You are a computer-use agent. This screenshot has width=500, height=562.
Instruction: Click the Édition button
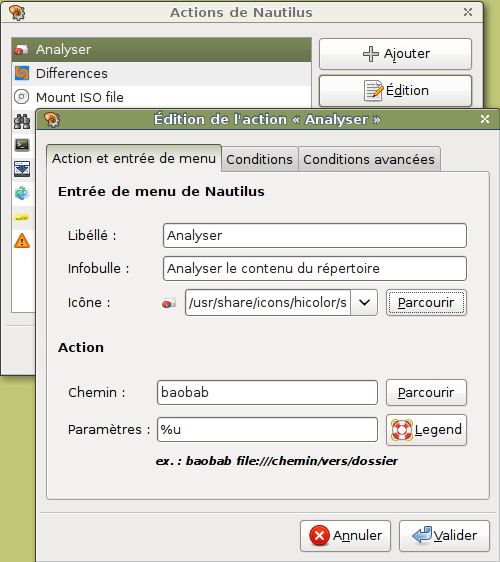pyautogui.click(x=395, y=91)
